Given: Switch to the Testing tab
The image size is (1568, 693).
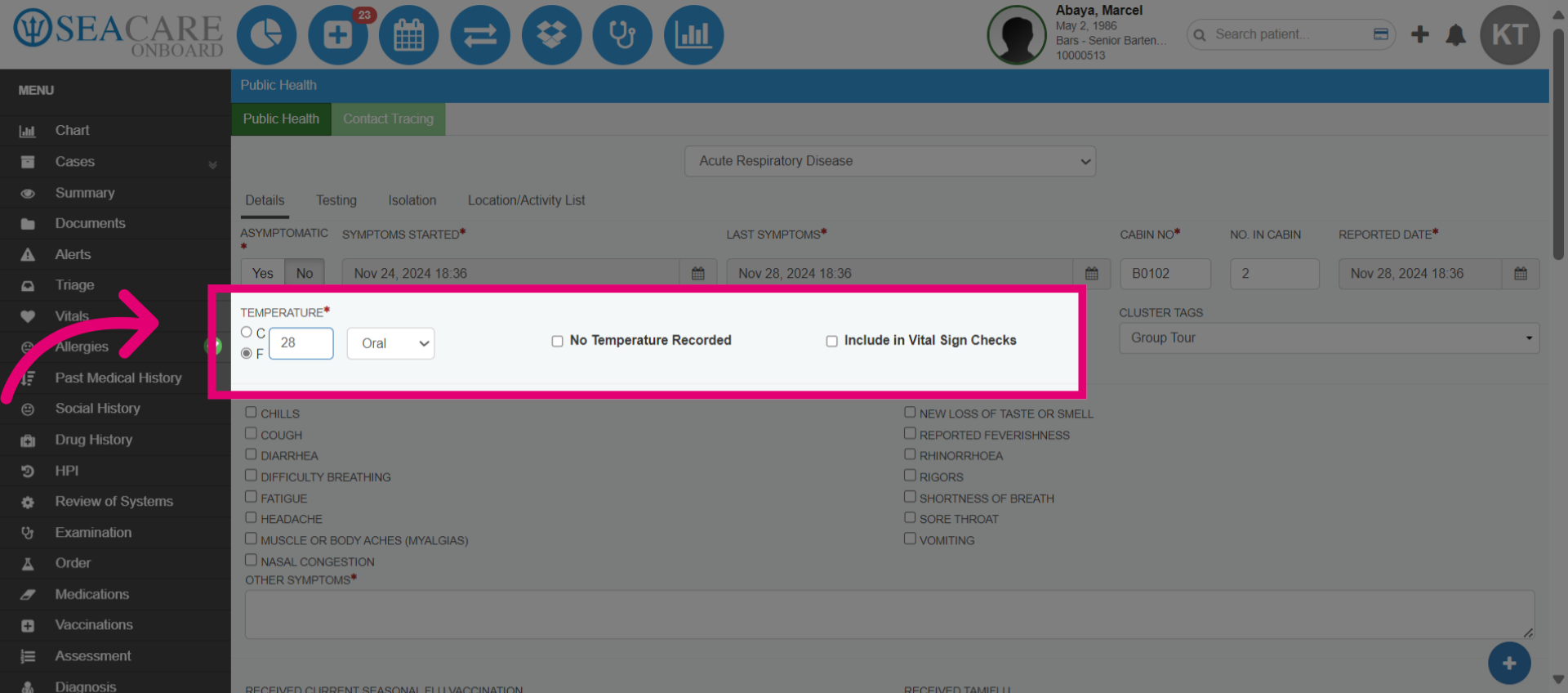Looking at the screenshot, I should click(x=336, y=200).
